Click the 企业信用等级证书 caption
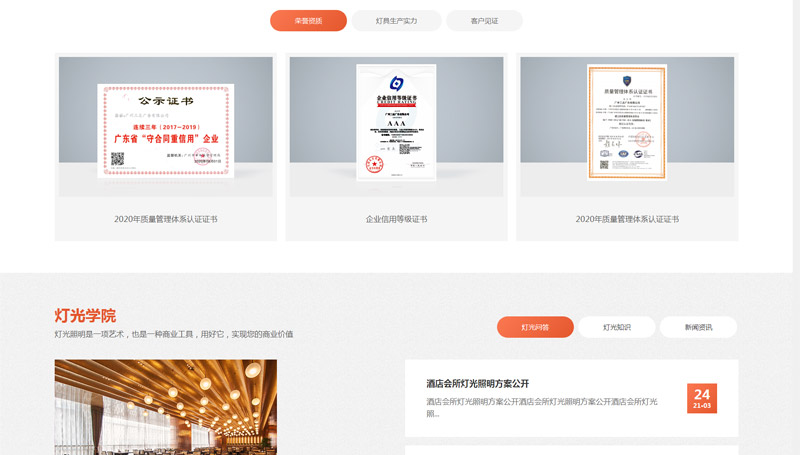 (396, 219)
